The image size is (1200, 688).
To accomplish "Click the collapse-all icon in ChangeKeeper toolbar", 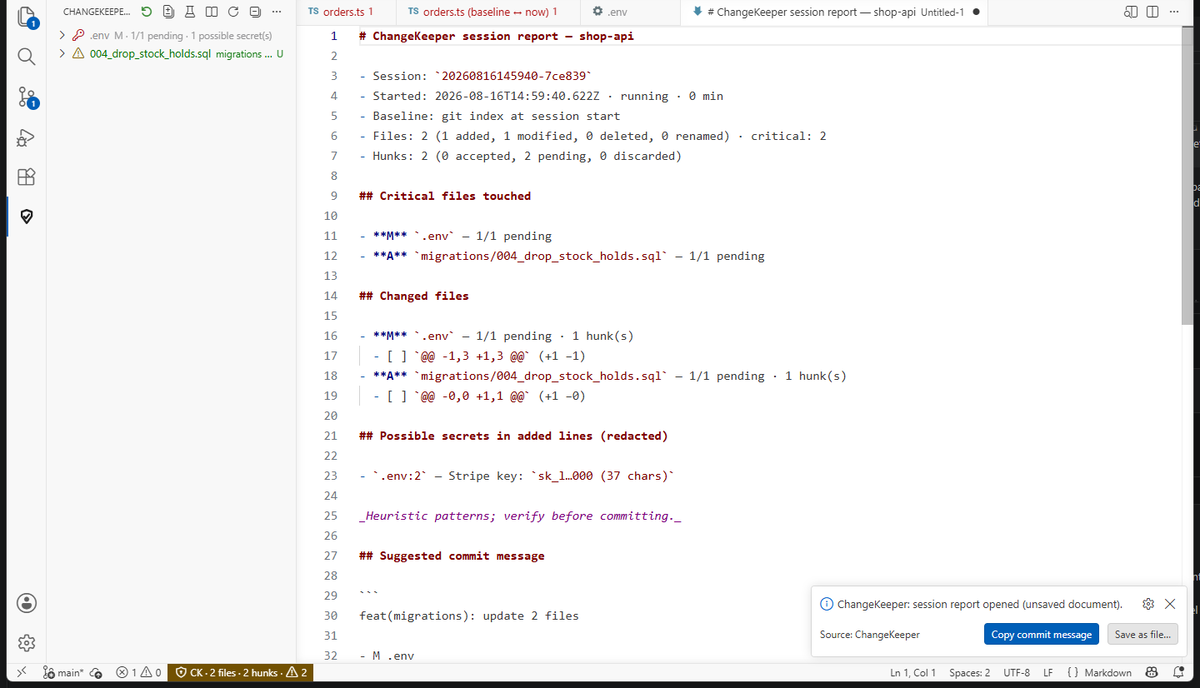I will pos(255,12).
